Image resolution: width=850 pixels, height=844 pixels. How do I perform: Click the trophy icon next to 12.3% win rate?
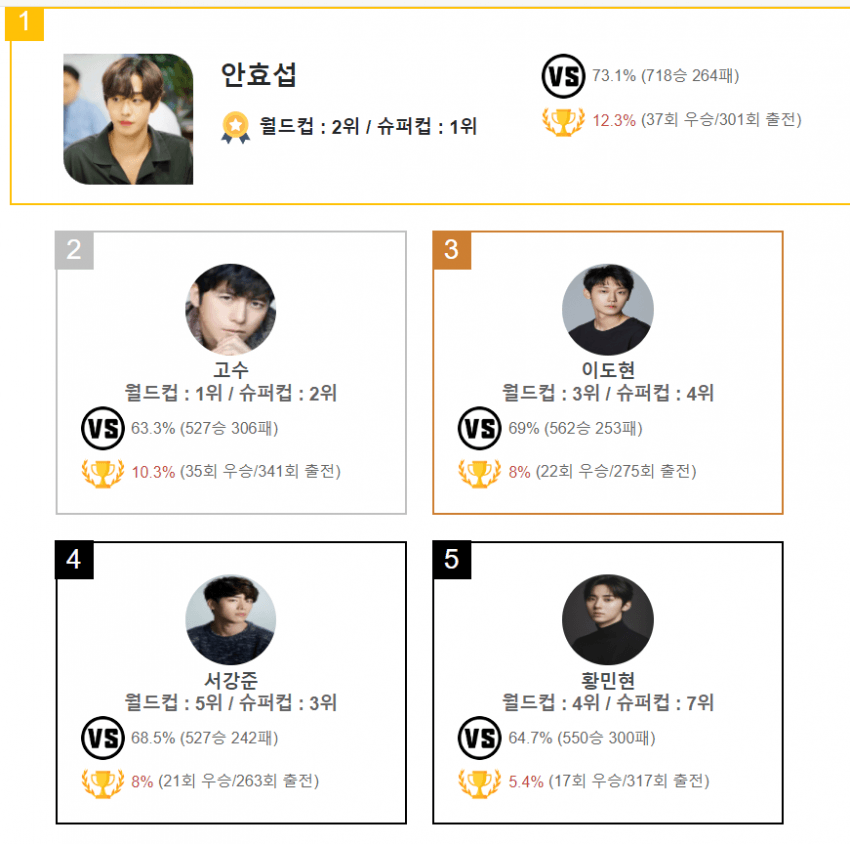click(x=563, y=121)
